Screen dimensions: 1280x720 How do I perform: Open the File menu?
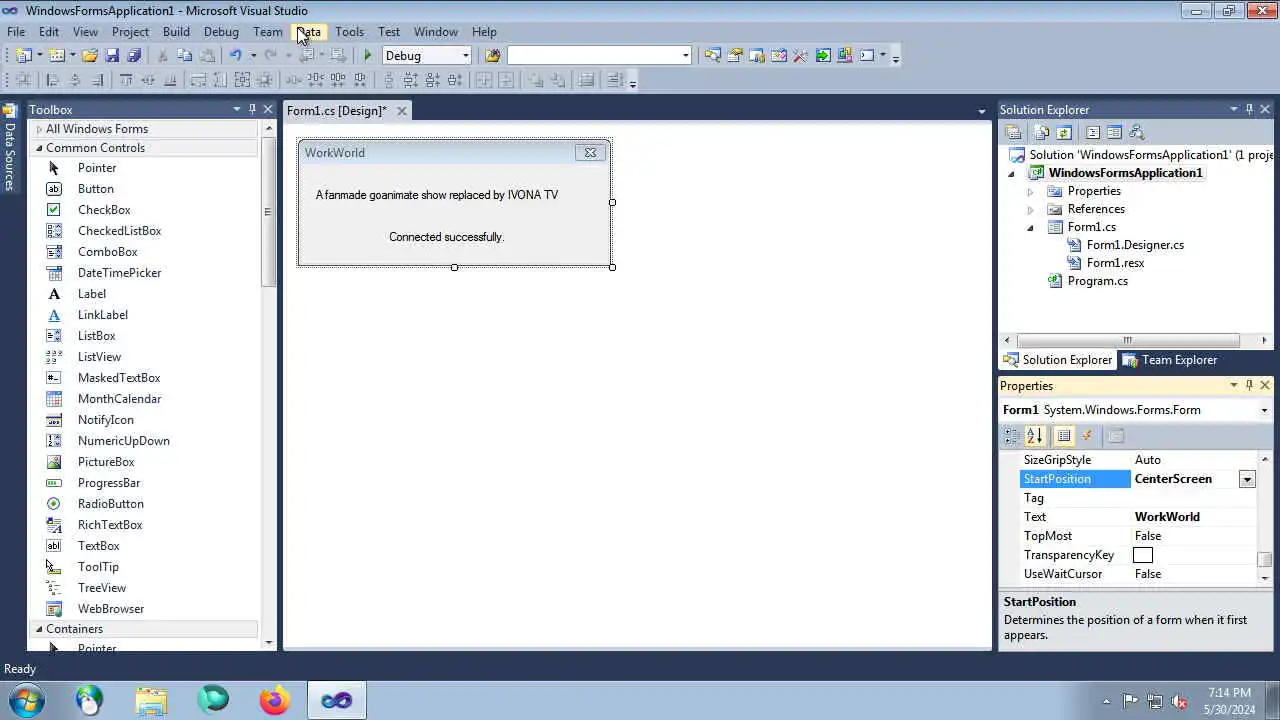pyautogui.click(x=16, y=32)
